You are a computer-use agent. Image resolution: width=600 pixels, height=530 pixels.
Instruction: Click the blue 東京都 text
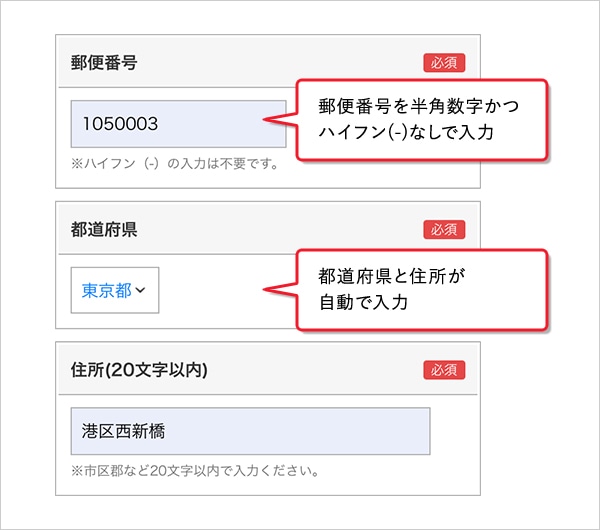pos(107,291)
